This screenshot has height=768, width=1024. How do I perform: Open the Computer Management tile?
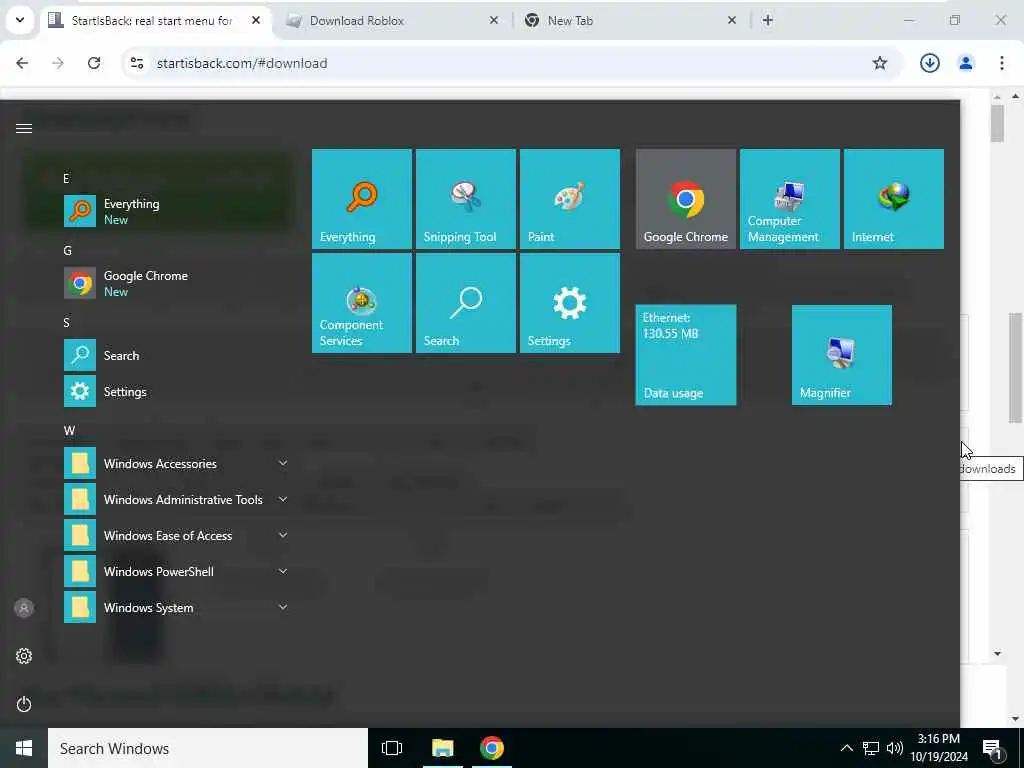[790, 199]
